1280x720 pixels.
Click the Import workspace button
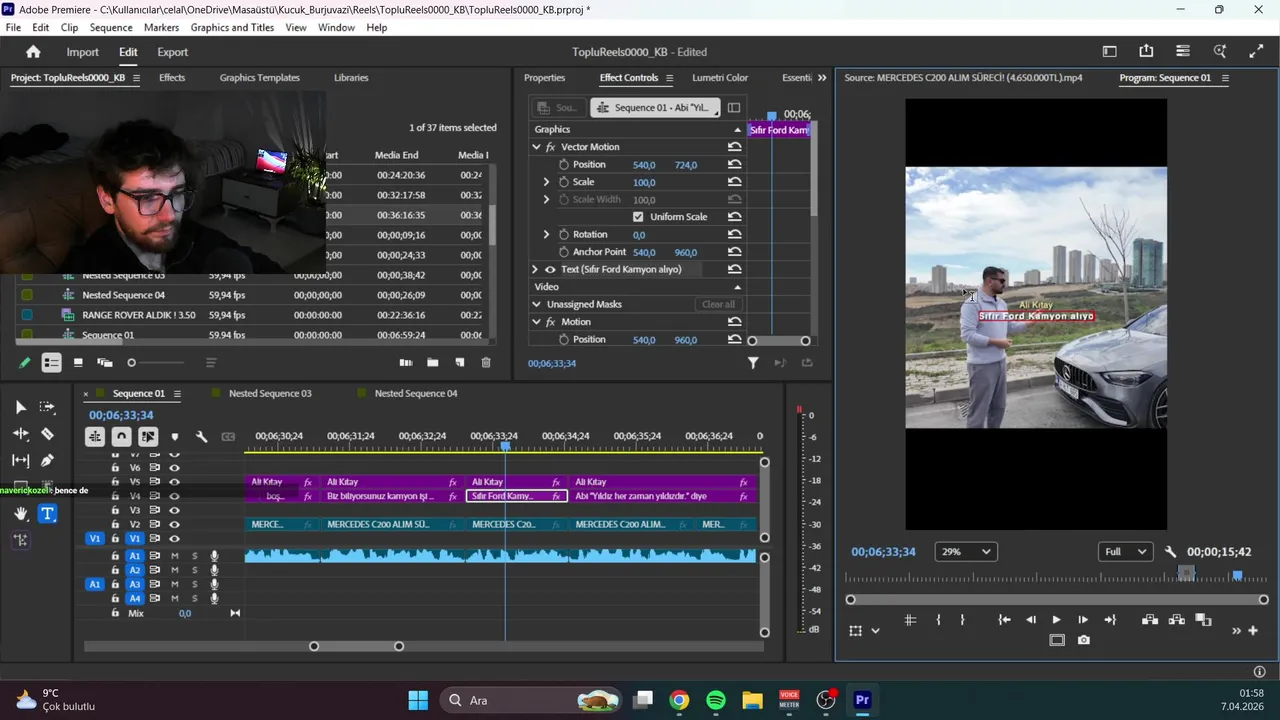[x=82, y=52]
